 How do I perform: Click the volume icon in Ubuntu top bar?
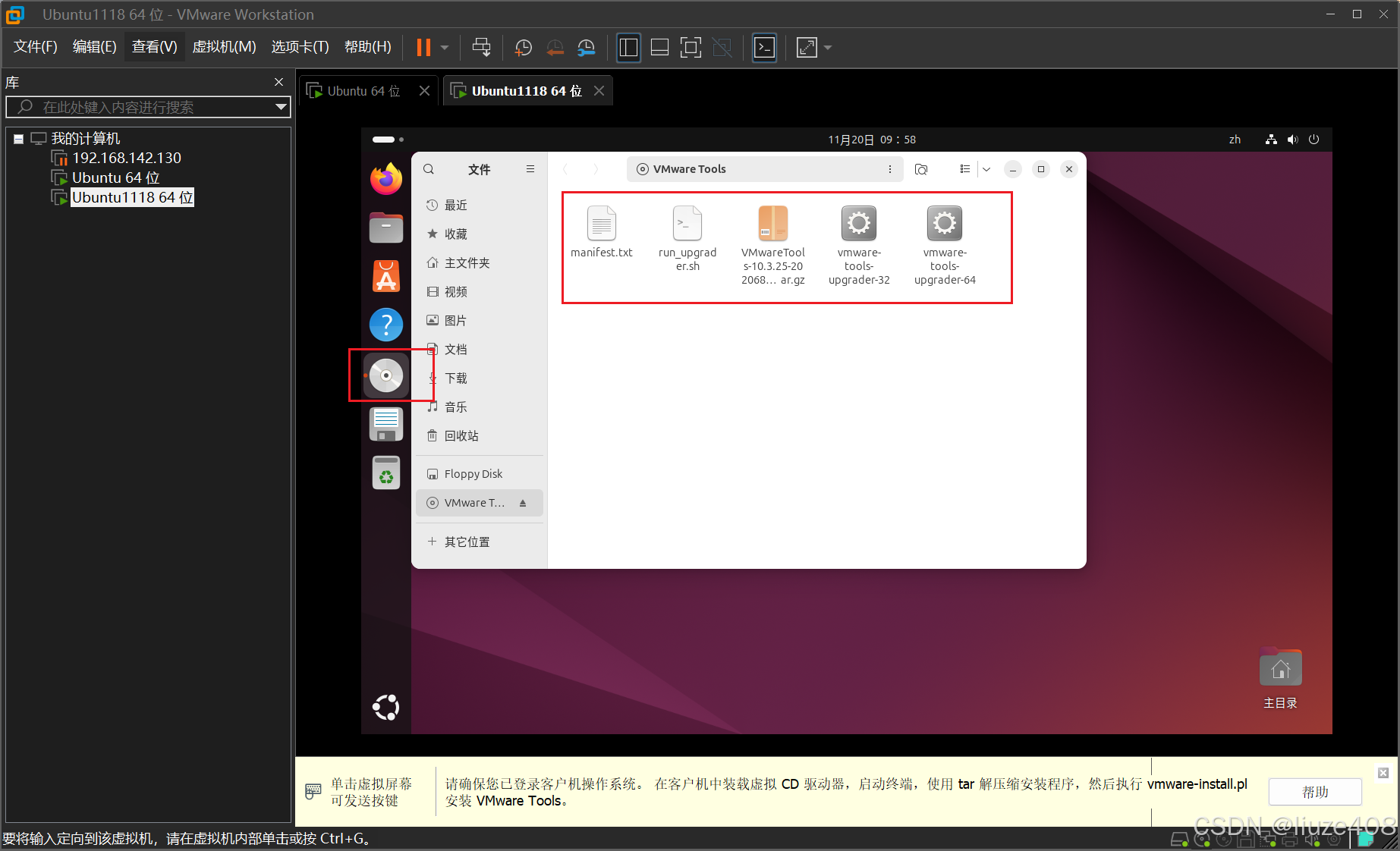(x=1292, y=140)
